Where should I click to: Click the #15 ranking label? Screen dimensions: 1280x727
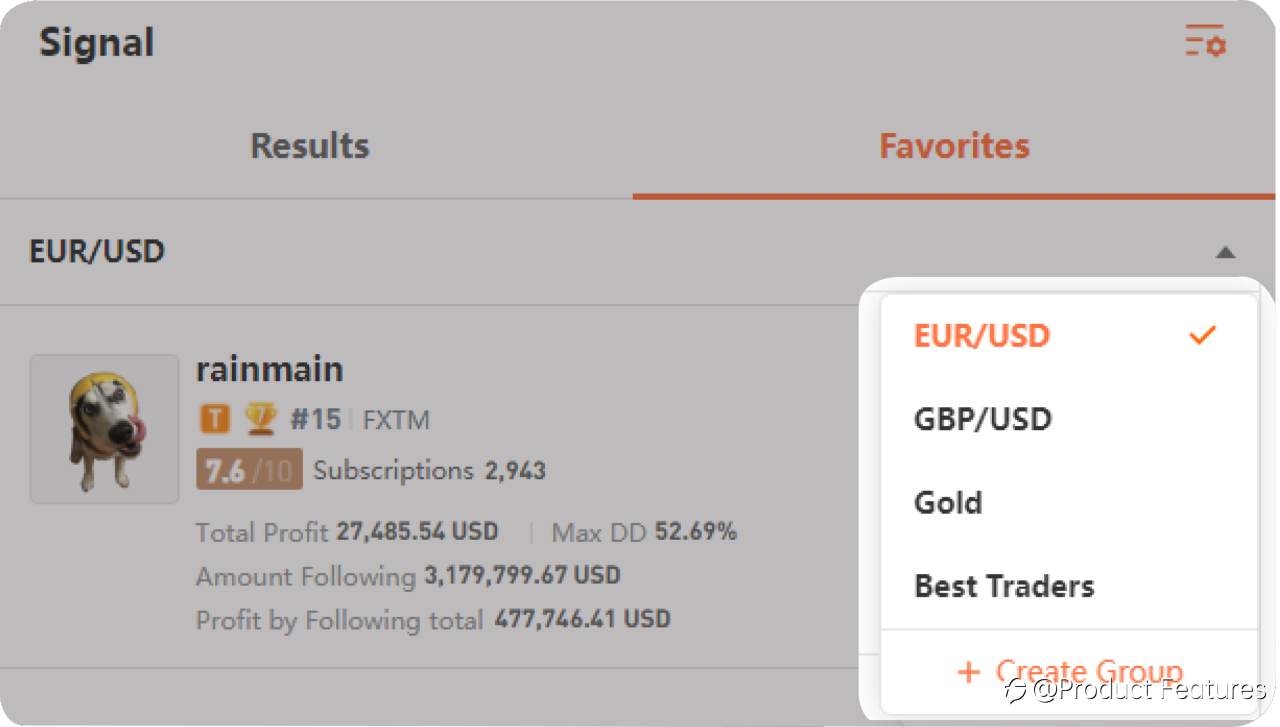[x=316, y=419]
